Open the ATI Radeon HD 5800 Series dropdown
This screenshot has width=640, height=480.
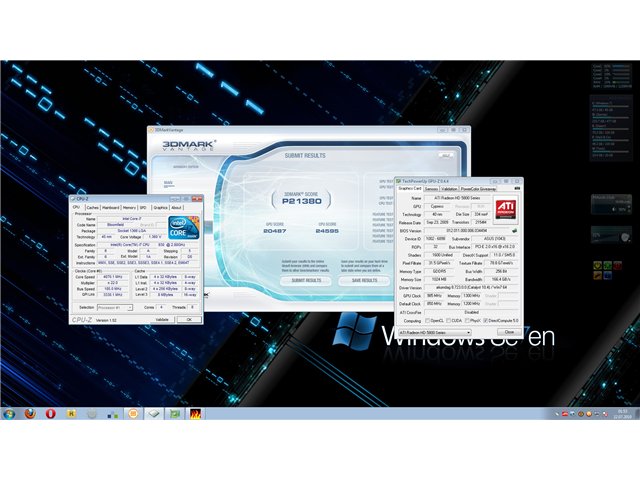coord(435,333)
